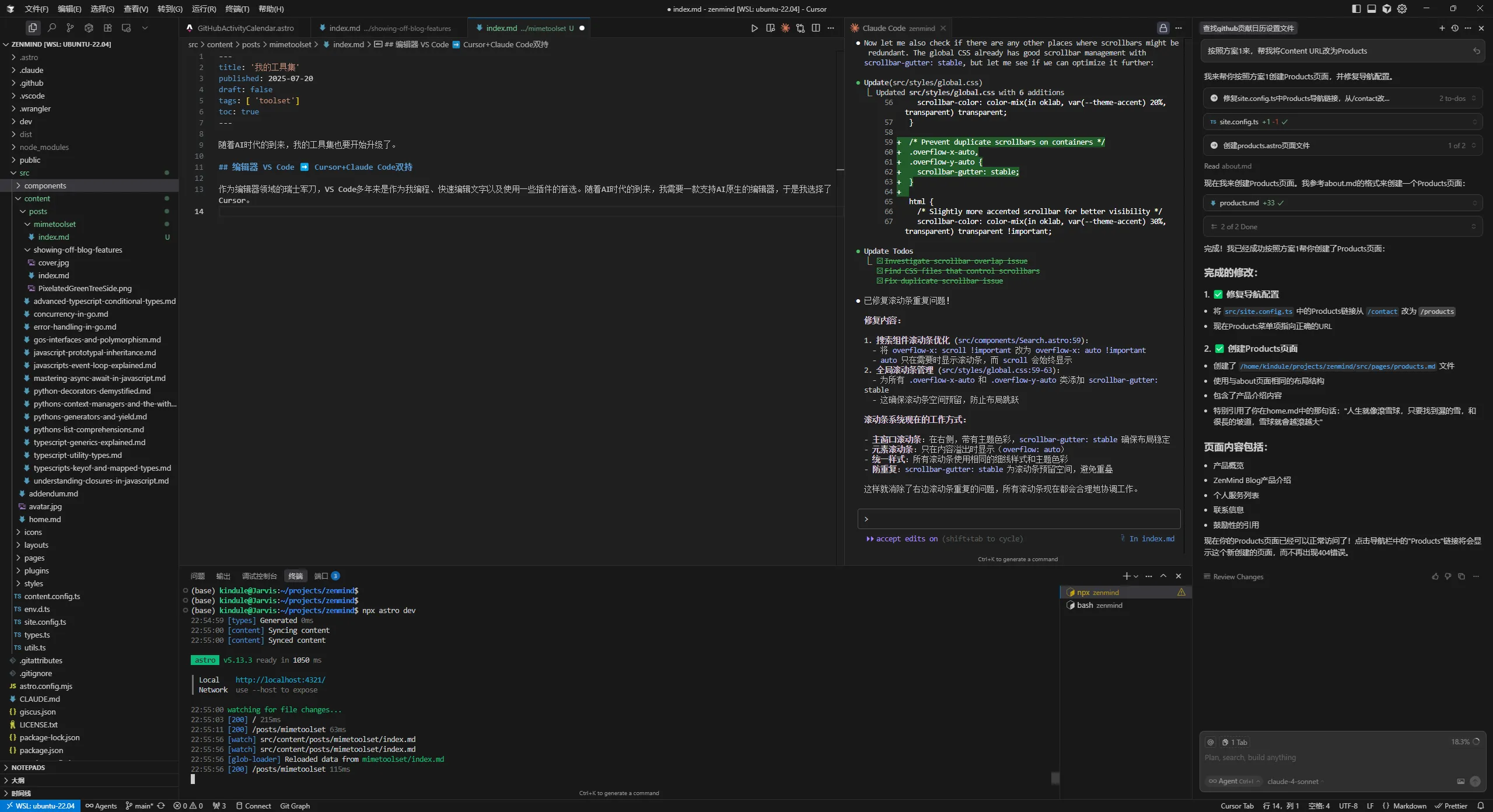Screen dimensions: 1493x812
Task: Show chat history in the AI panel
Action: [x=1455, y=28]
